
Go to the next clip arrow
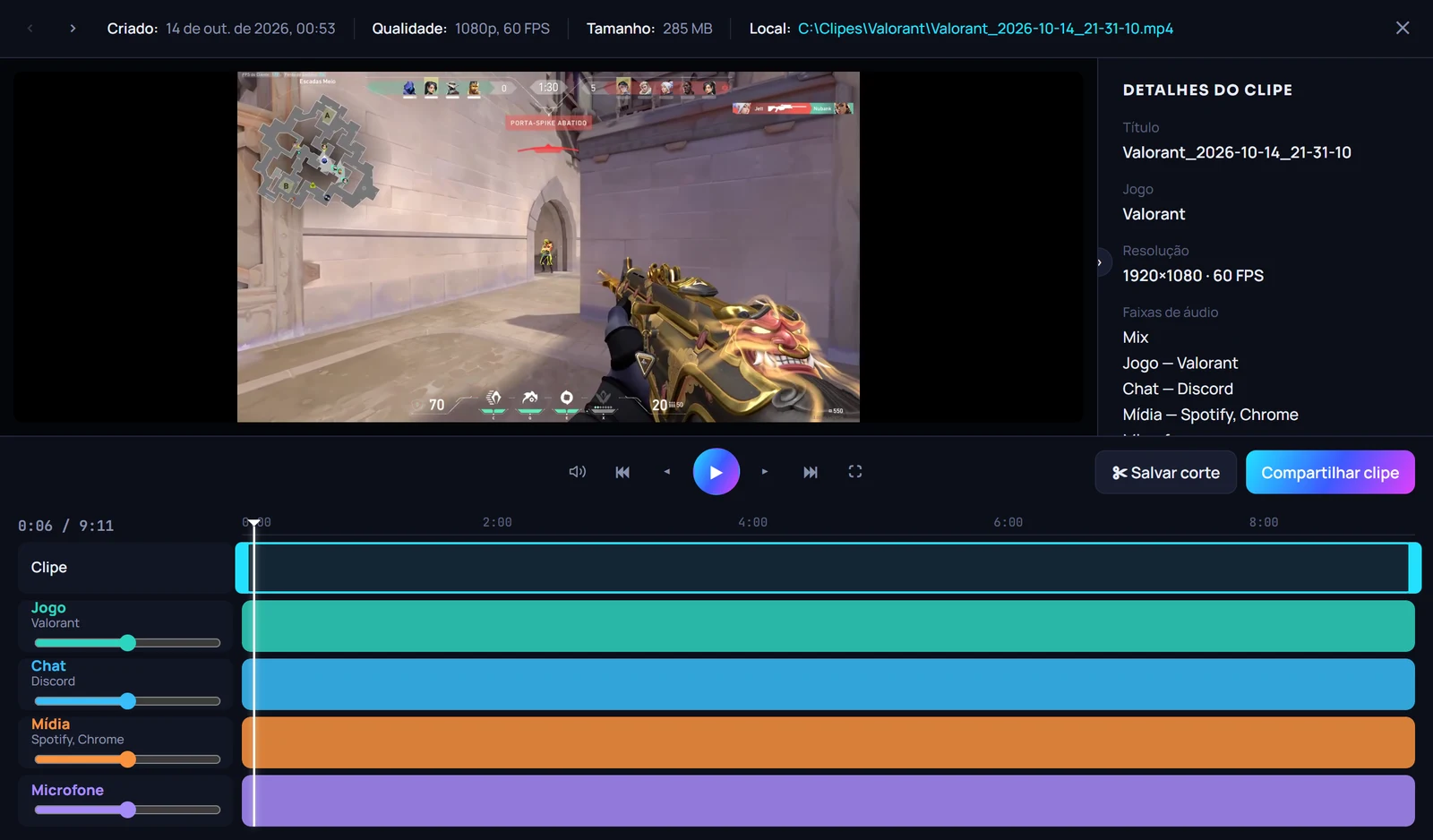tap(73, 29)
